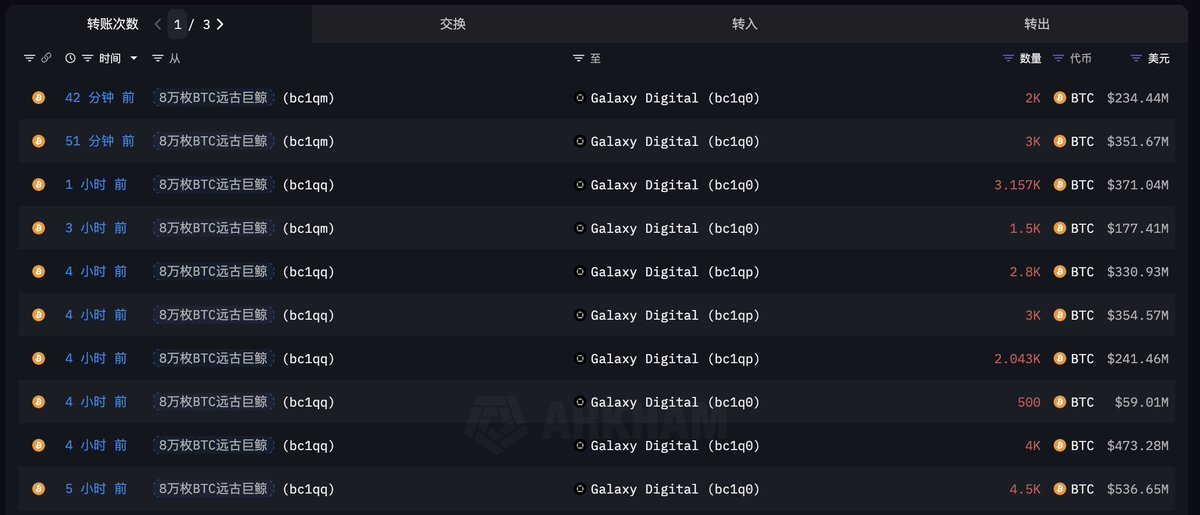This screenshot has height=515, width=1200.
Task: Click the 代币 column filter icon
Action: (x=1059, y=59)
